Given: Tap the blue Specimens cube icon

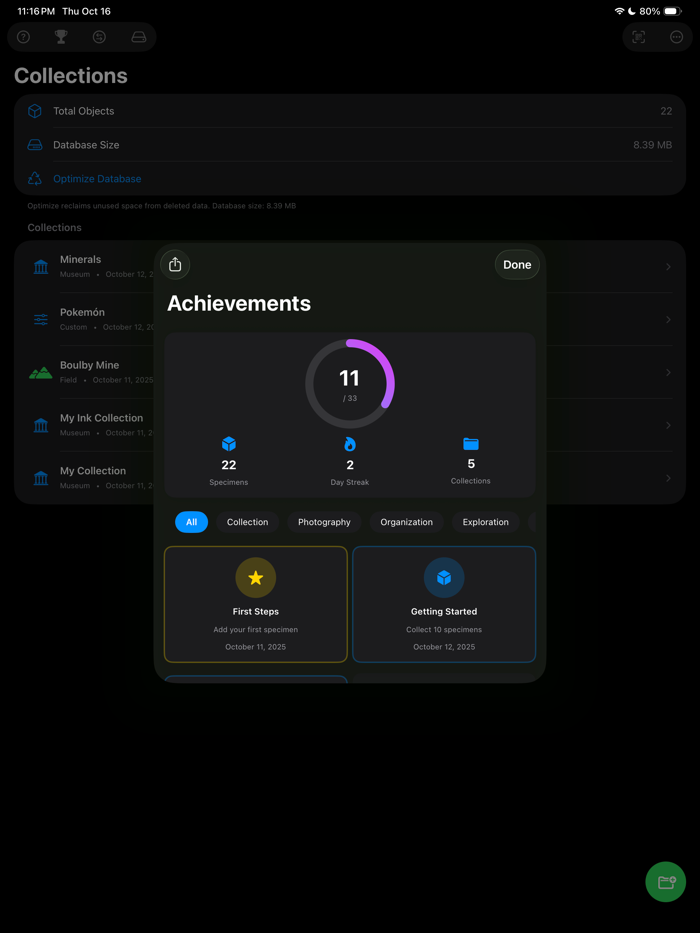Looking at the screenshot, I should coord(229,444).
